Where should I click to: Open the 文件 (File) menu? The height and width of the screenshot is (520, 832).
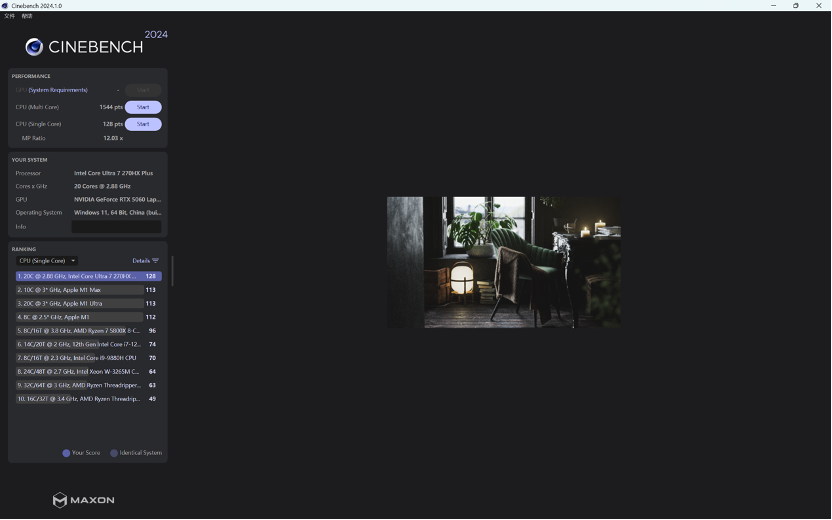[10, 16]
